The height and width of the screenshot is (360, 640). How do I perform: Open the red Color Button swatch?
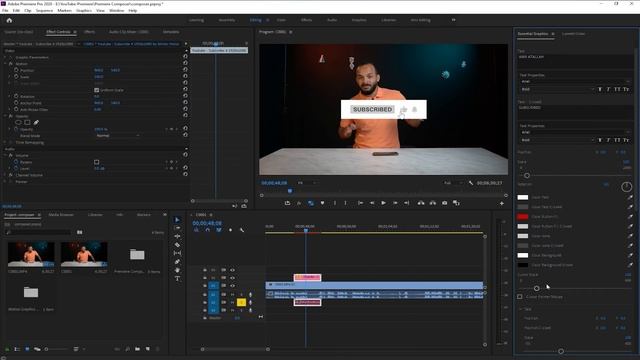click(522, 216)
